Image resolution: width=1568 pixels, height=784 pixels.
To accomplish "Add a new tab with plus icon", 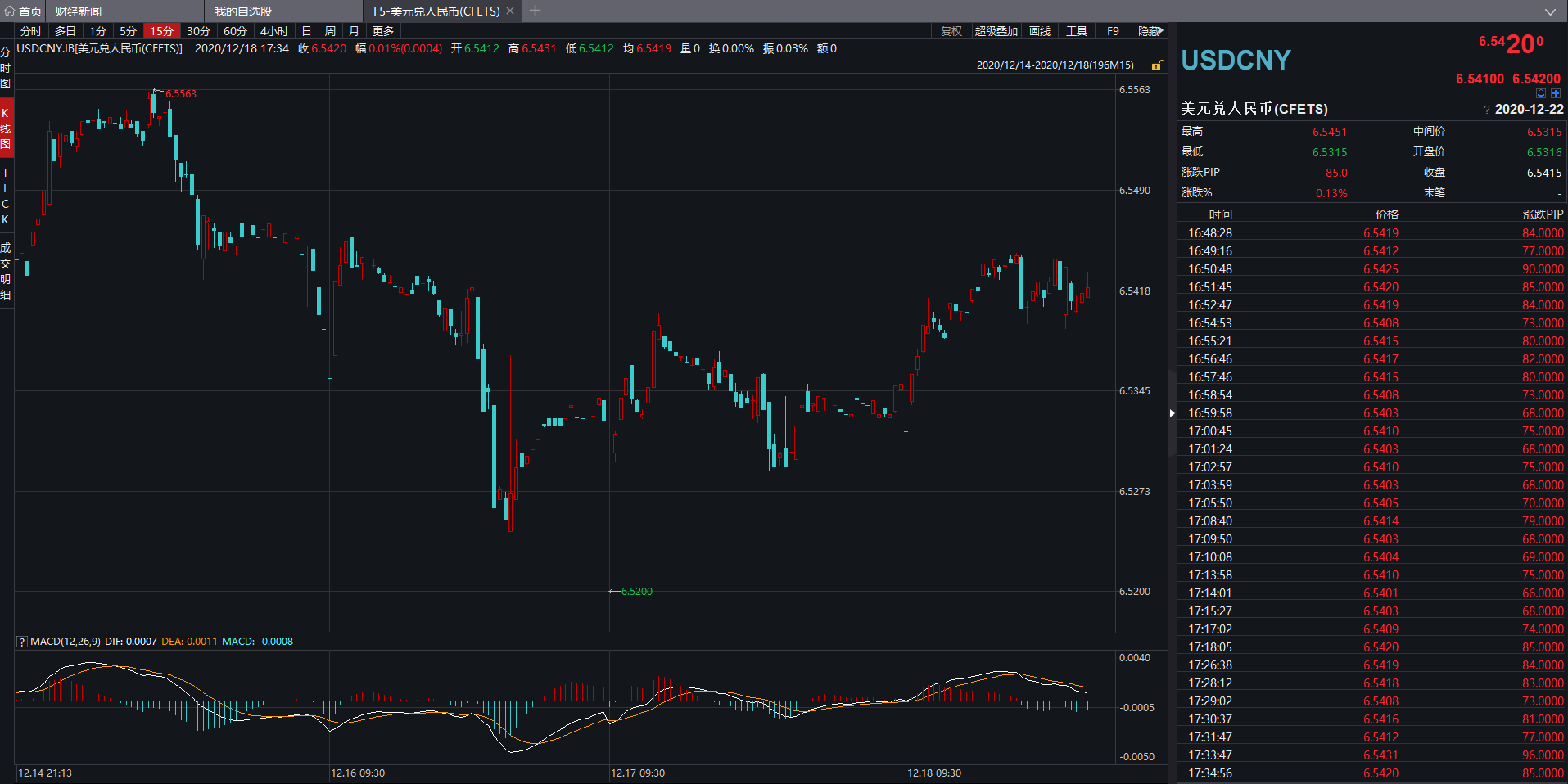I will tap(535, 11).
